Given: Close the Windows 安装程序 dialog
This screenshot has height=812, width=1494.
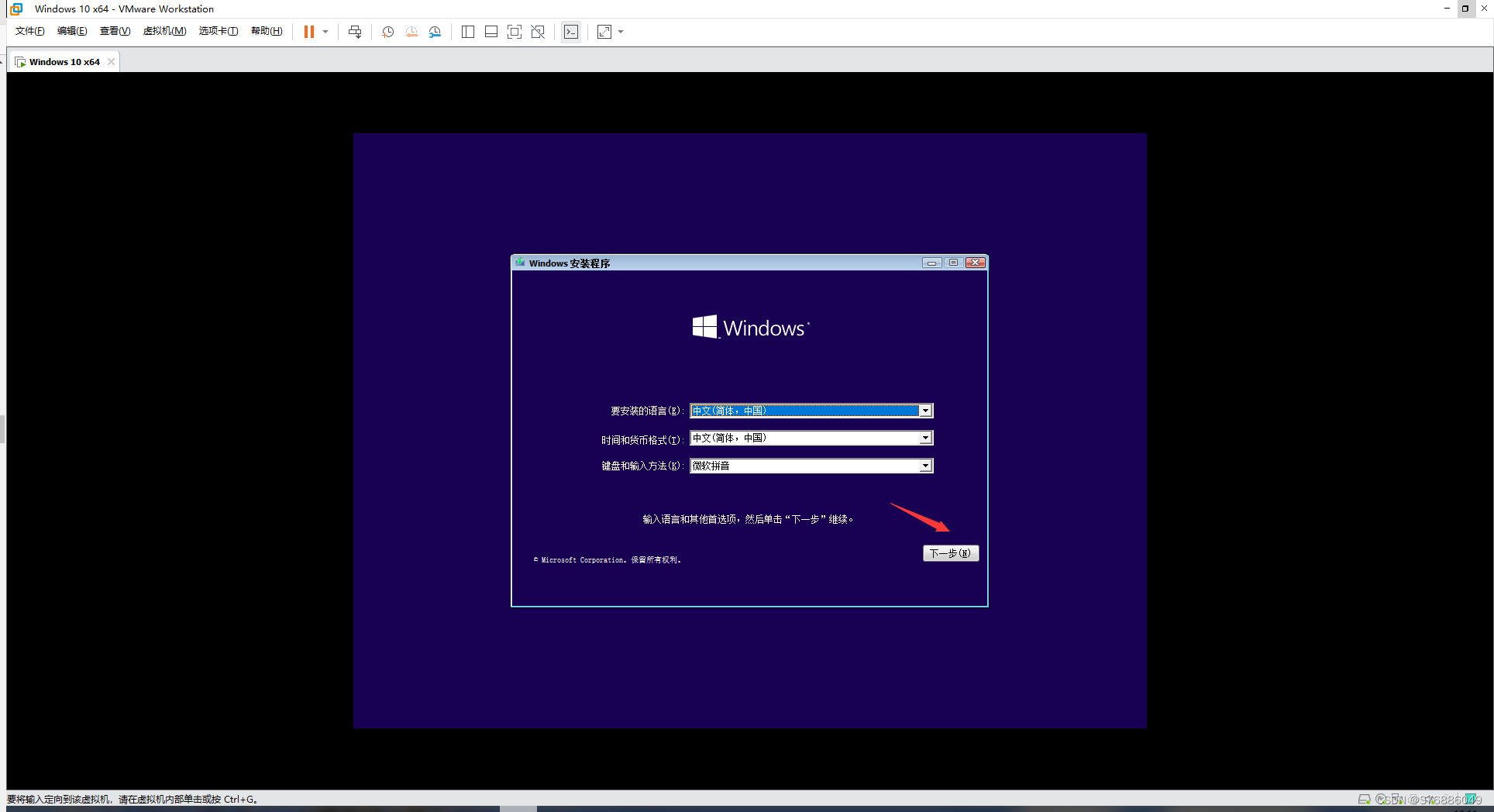Looking at the screenshot, I should [976, 263].
